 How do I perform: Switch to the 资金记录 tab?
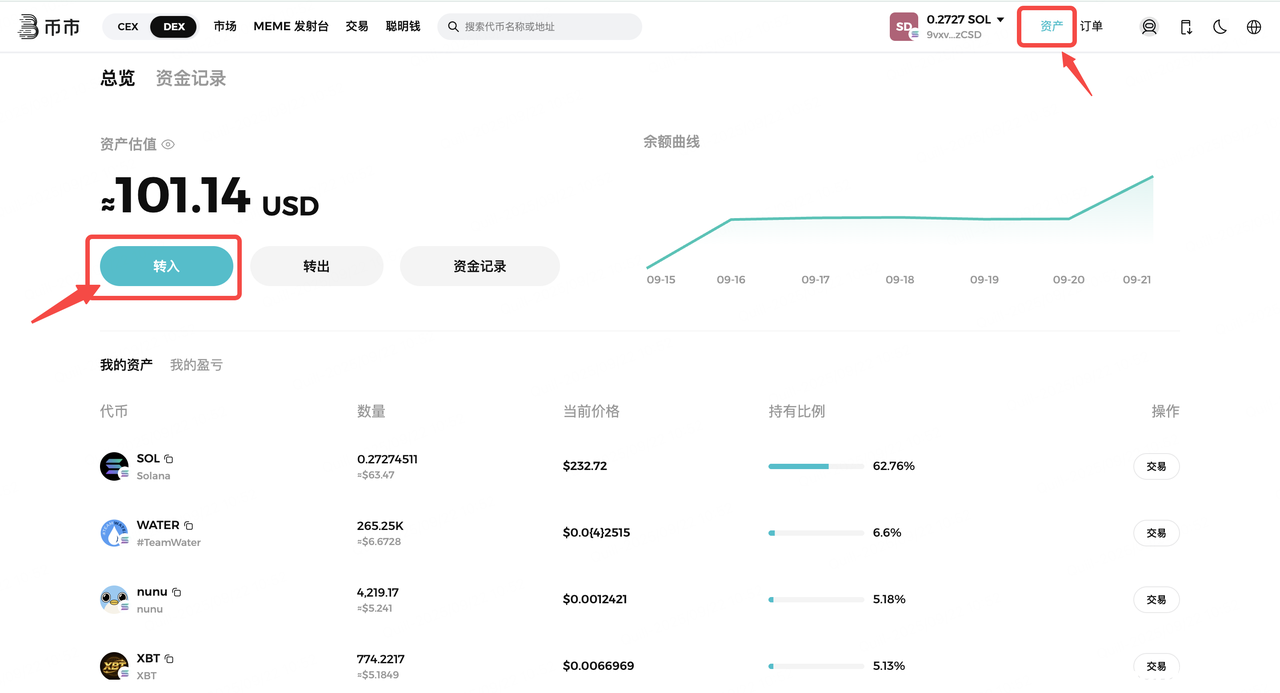[x=191, y=78]
